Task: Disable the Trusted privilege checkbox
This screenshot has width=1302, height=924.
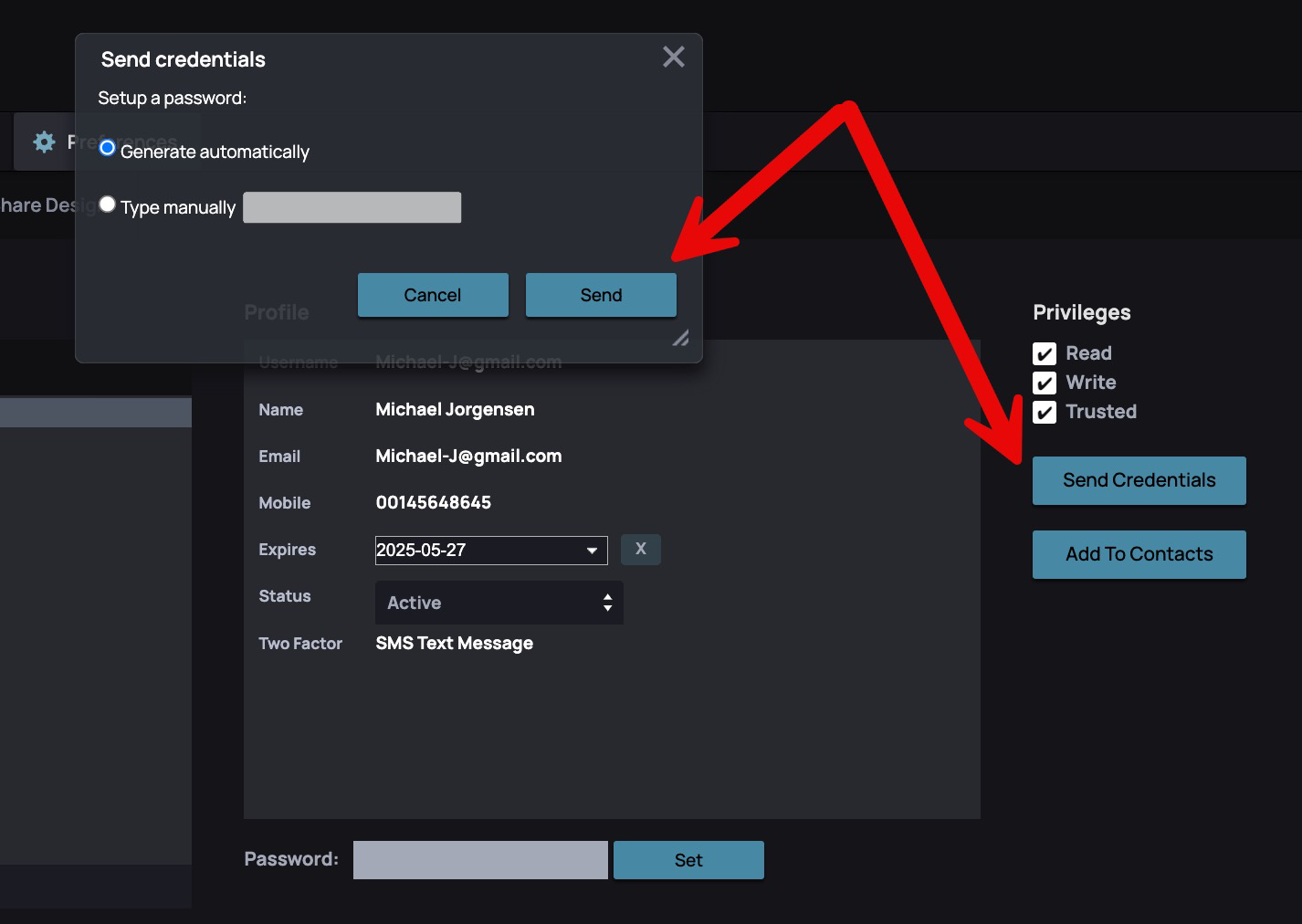Action: [1045, 412]
